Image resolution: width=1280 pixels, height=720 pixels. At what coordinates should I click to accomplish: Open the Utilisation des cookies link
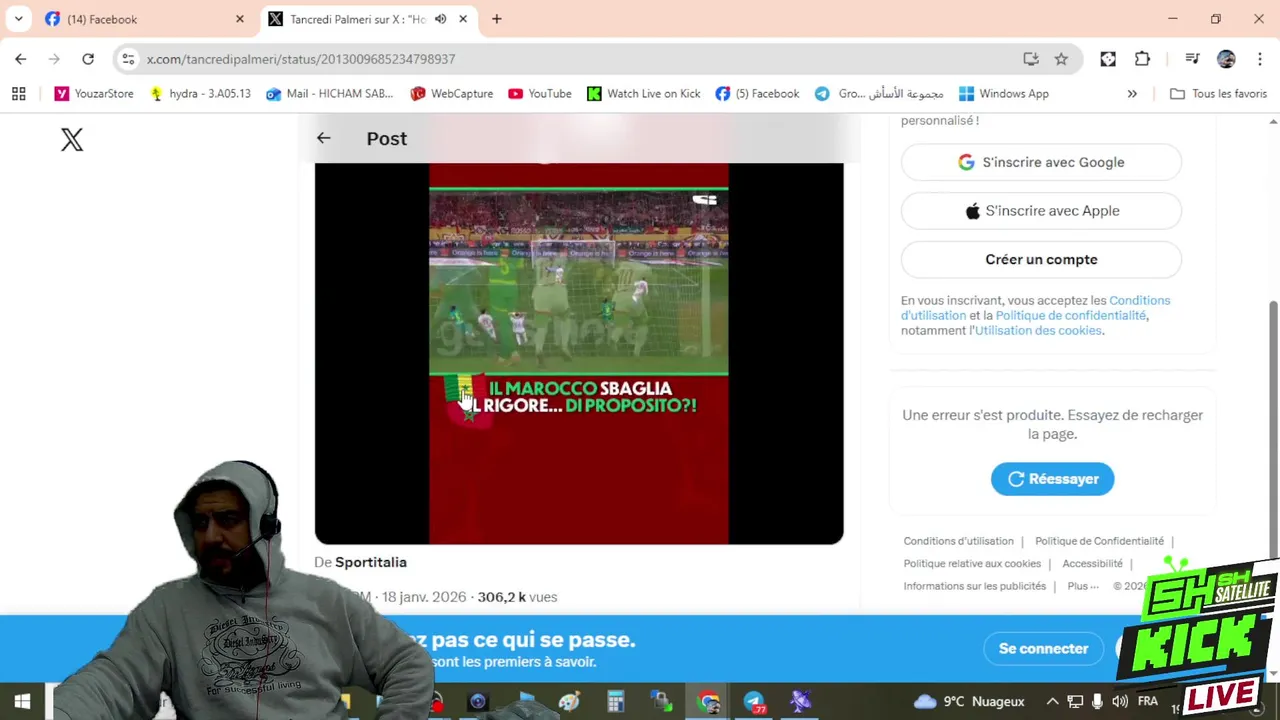tap(1038, 330)
